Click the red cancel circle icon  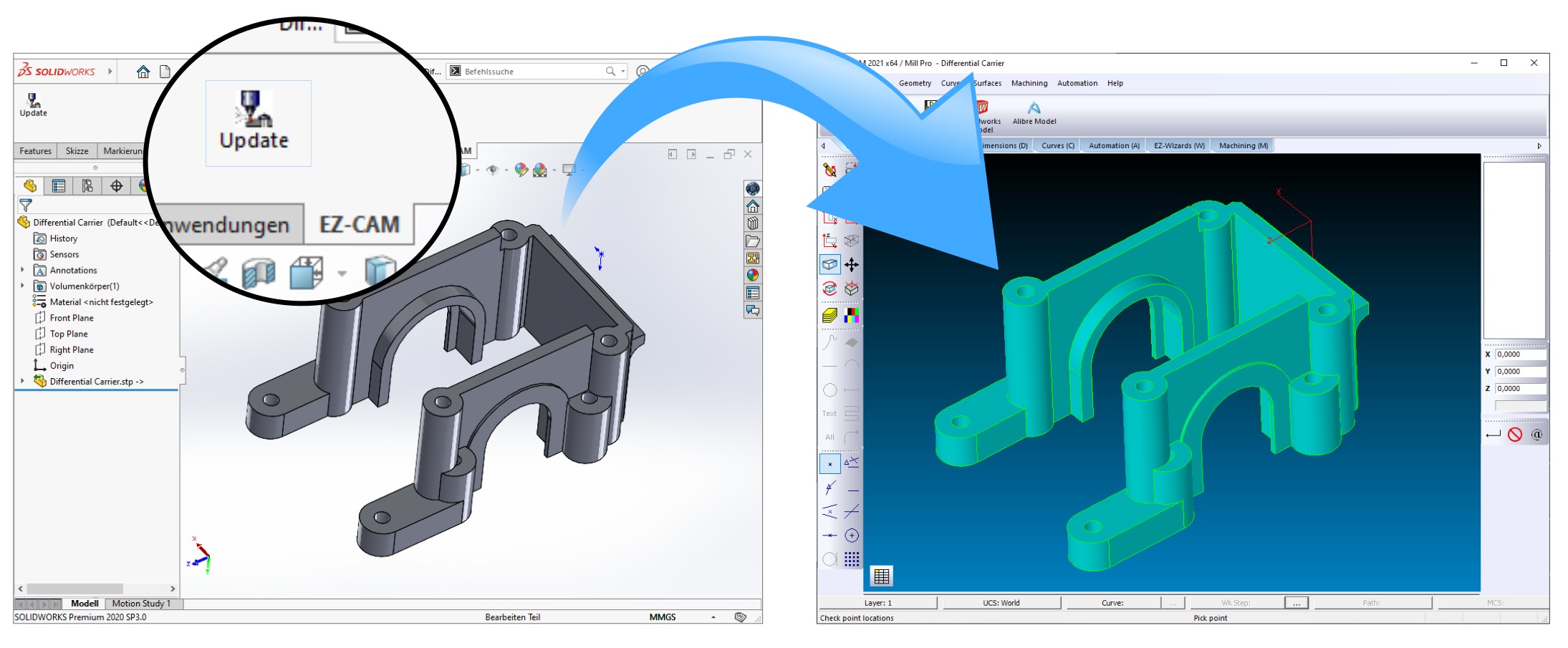coord(1515,435)
